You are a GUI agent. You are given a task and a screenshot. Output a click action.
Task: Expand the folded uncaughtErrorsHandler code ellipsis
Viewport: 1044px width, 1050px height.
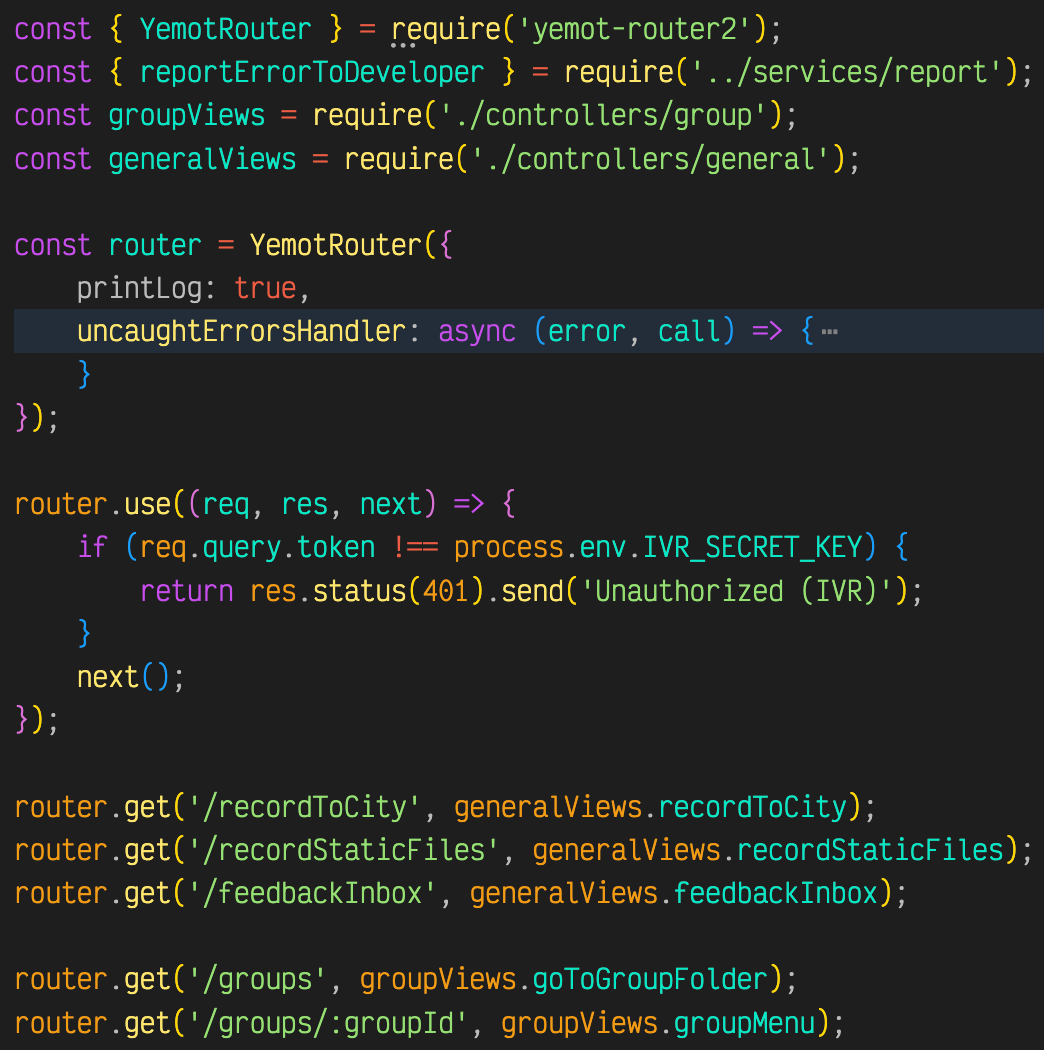tap(828, 332)
